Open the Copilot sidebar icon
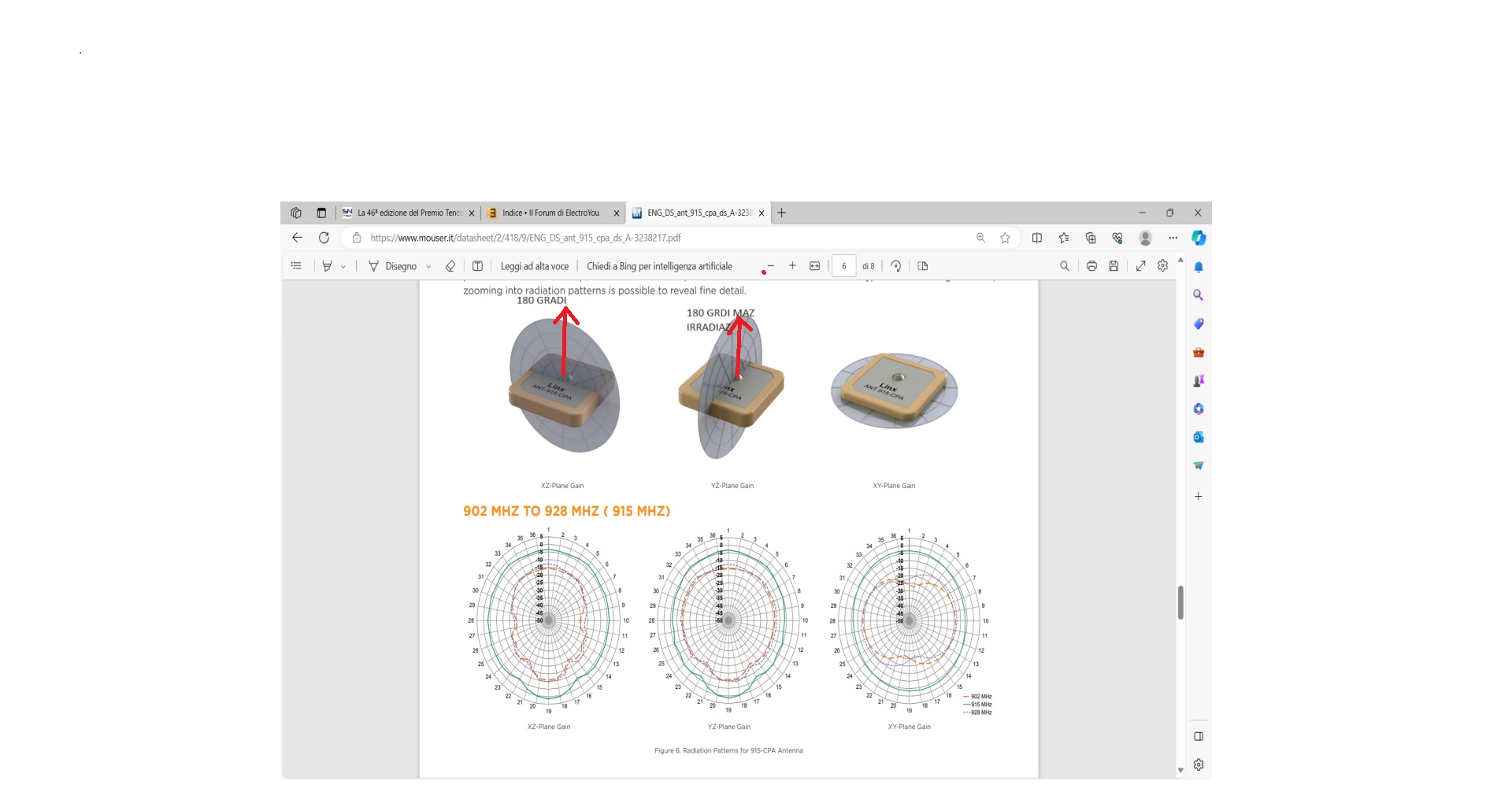 point(1199,238)
